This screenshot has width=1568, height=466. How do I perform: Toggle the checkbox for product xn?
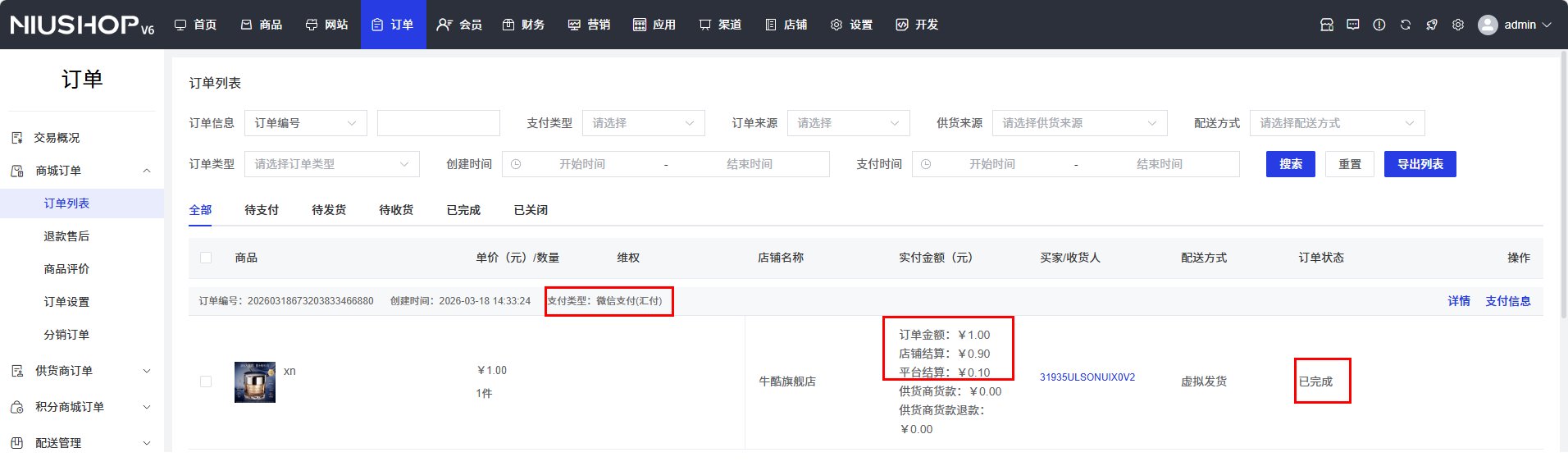pos(206,381)
